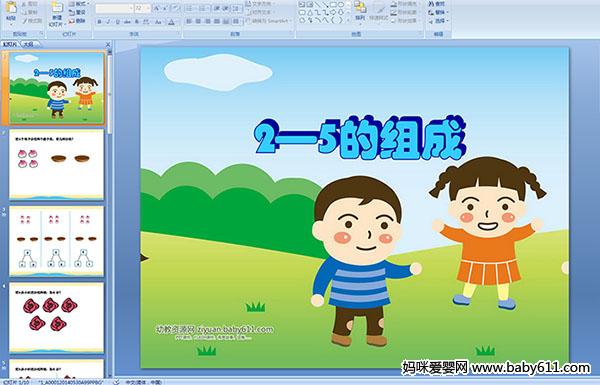The image size is (600, 385).
Task: Close the slide thumbnails pane
Action: 108,44
